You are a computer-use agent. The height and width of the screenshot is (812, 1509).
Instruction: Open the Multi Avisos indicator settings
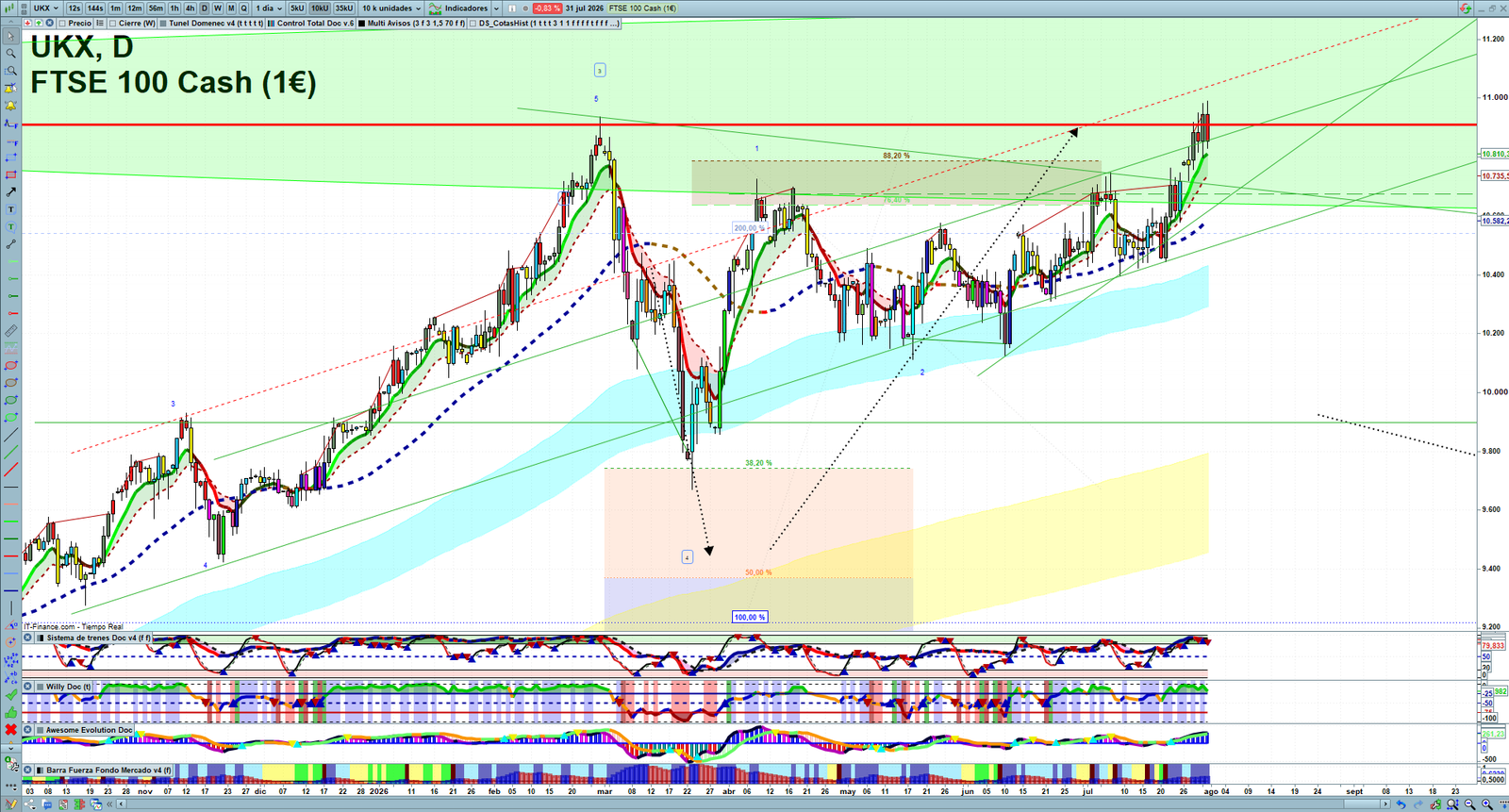click(411, 23)
